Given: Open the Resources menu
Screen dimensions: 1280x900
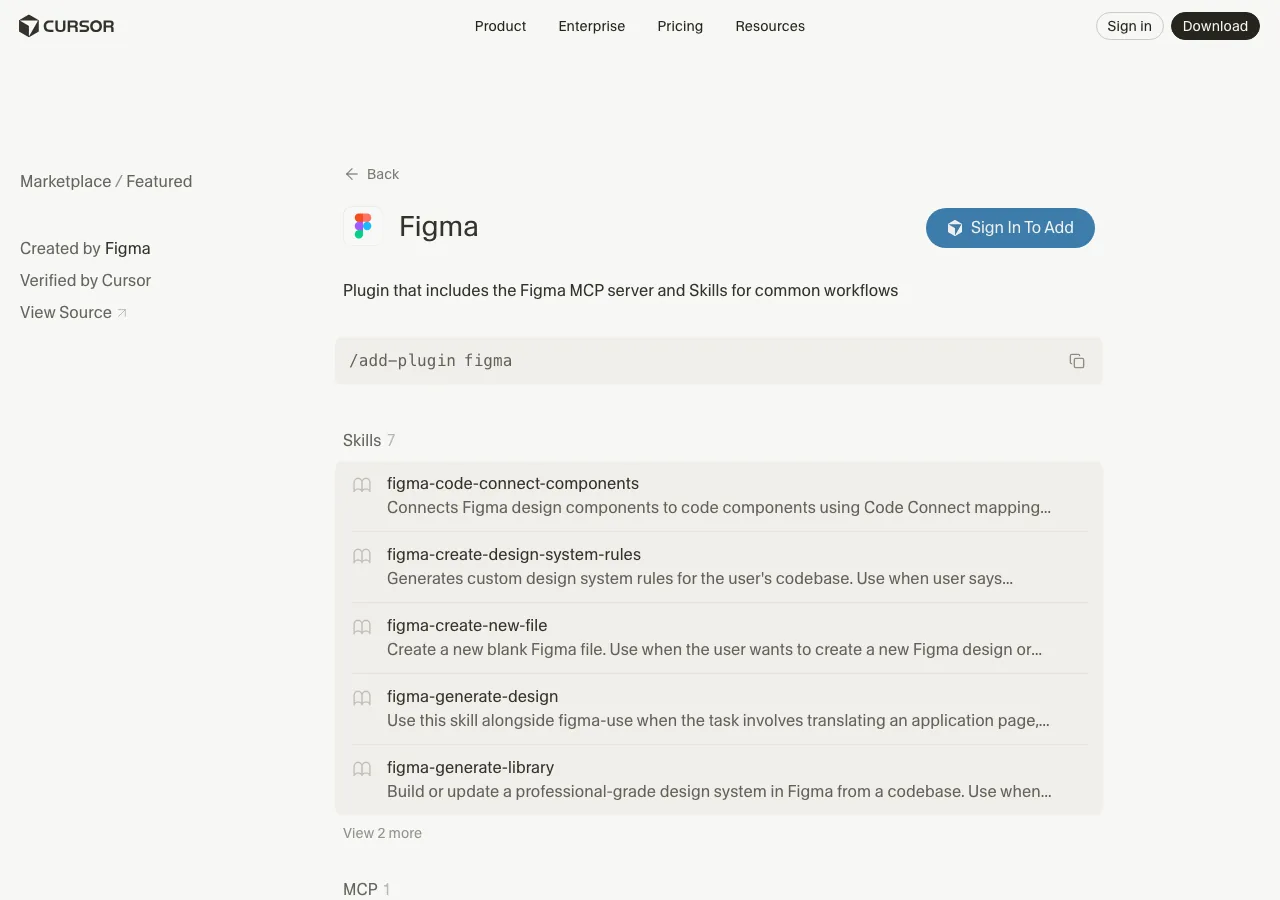Looking at the screenshot, I should tap(770, 26).
